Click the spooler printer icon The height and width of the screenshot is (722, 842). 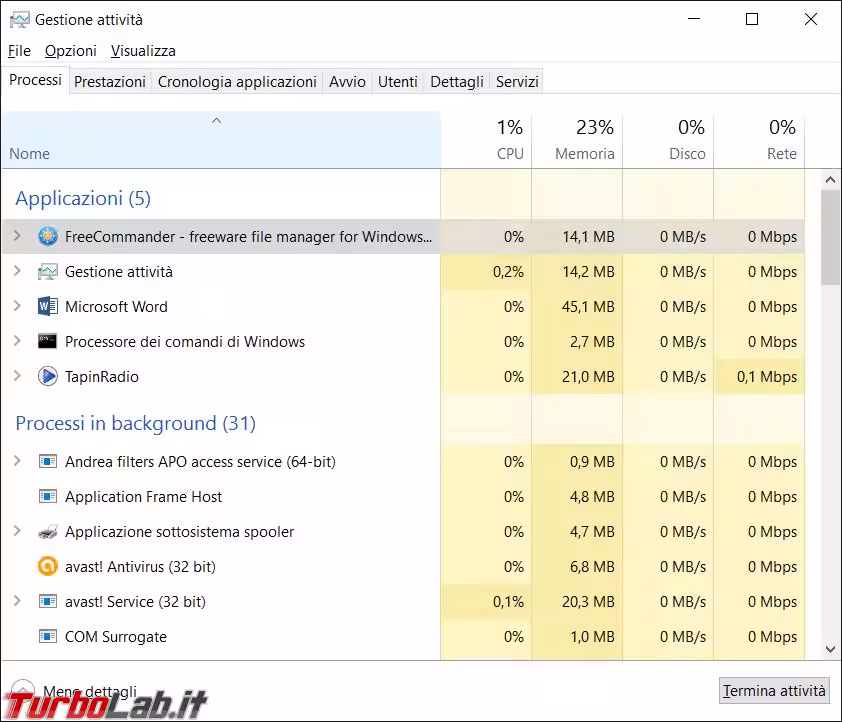point(48,531)
